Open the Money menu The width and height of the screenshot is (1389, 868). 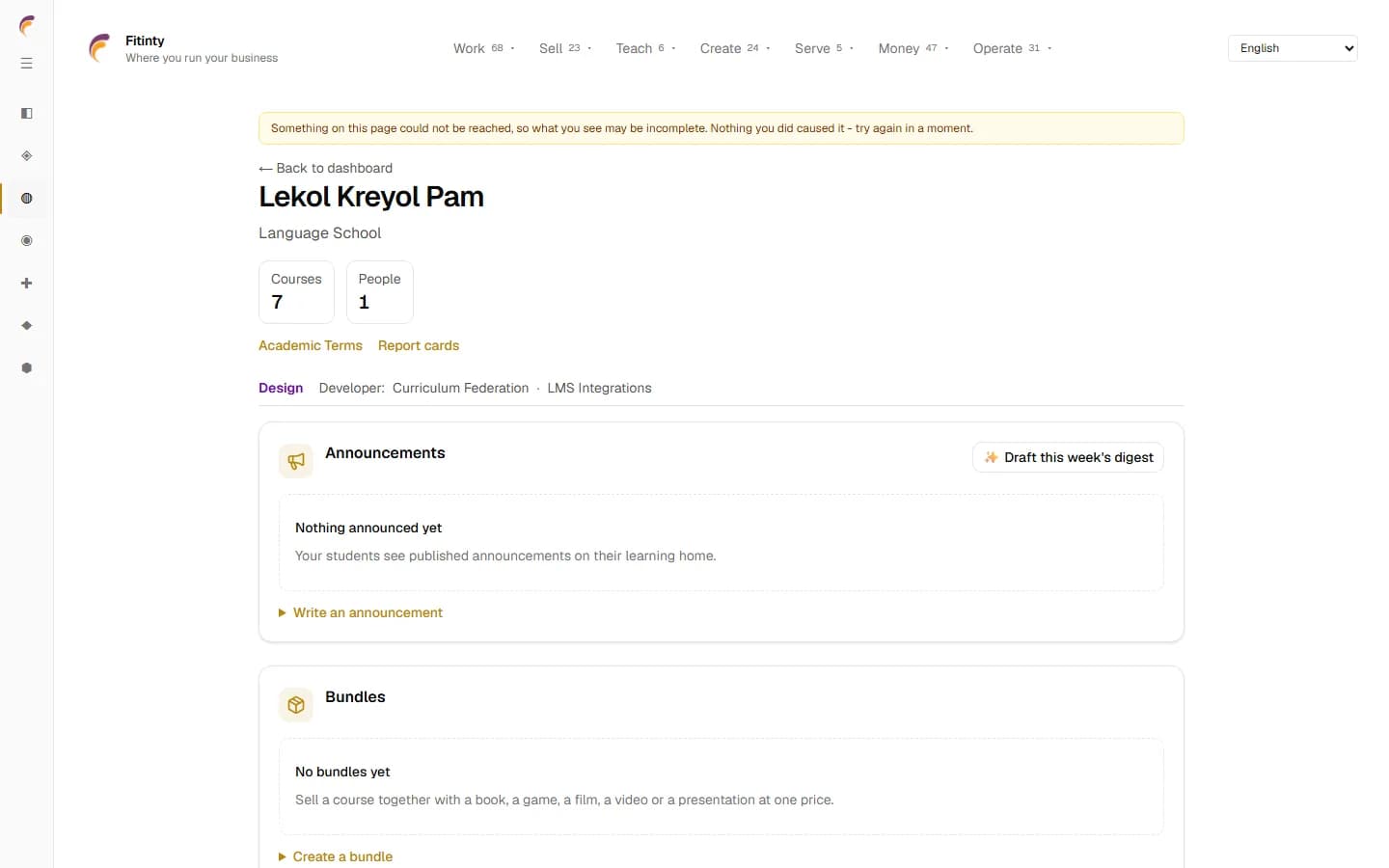[x=913, y=48]
